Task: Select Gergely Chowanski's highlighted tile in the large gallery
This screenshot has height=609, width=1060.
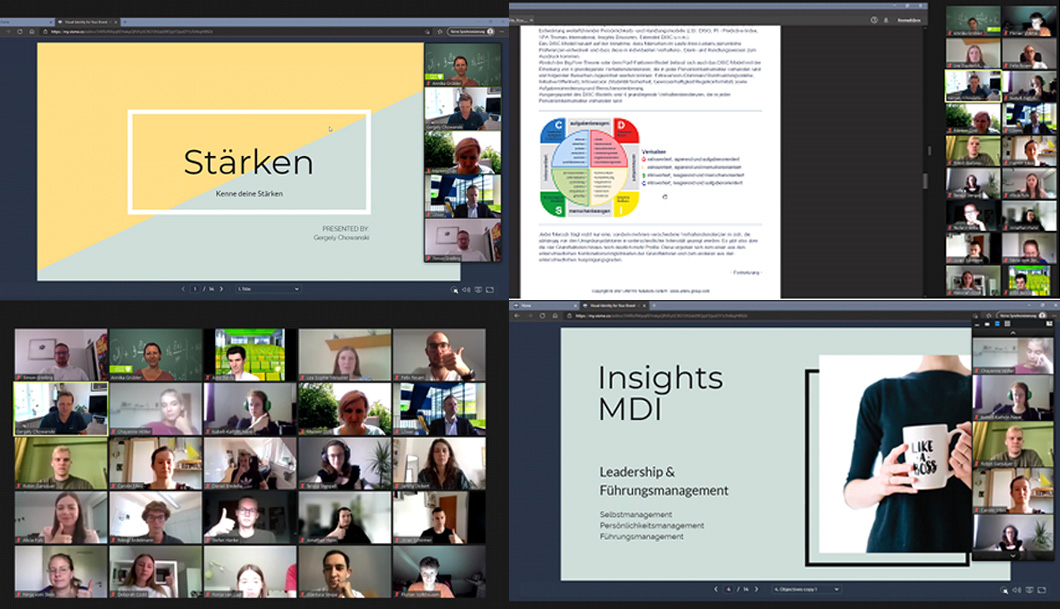Action: click(61, 409)
